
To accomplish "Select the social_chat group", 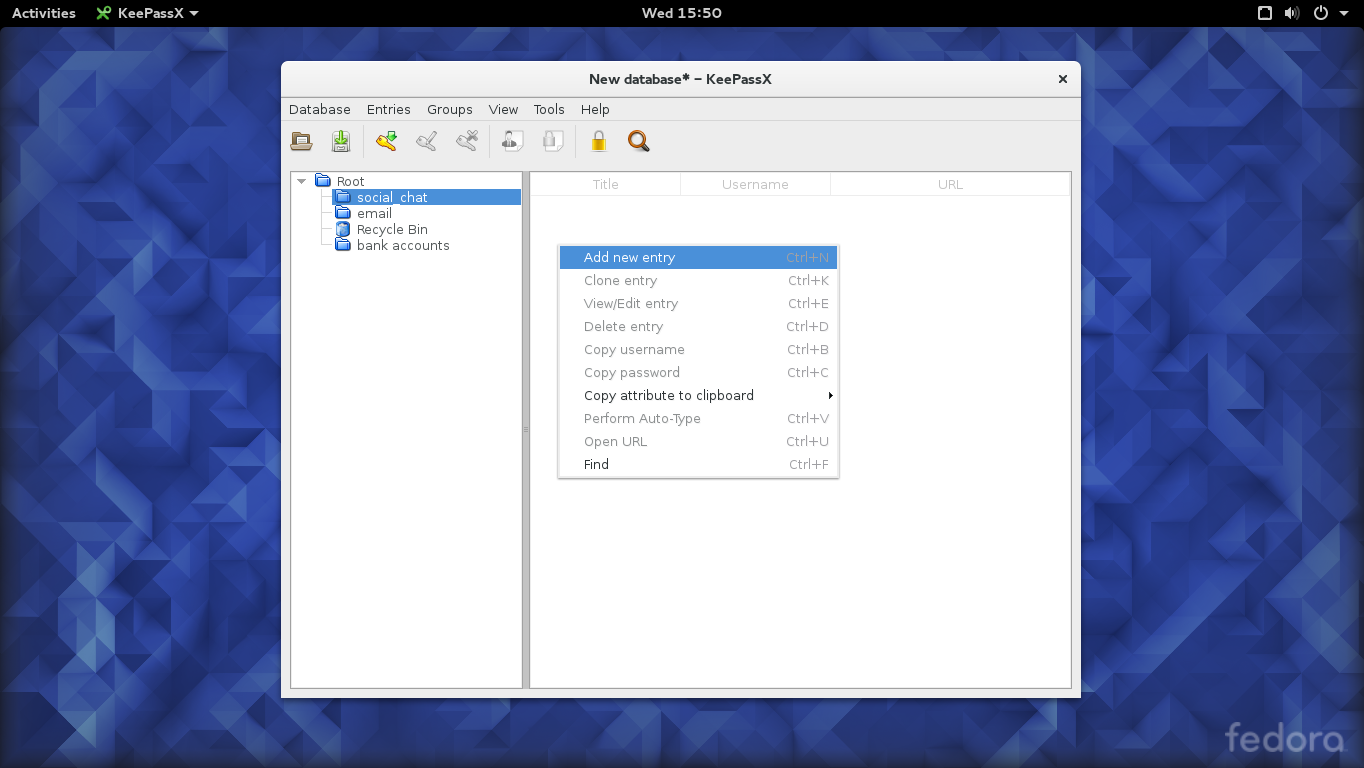I will click(392, 197).
